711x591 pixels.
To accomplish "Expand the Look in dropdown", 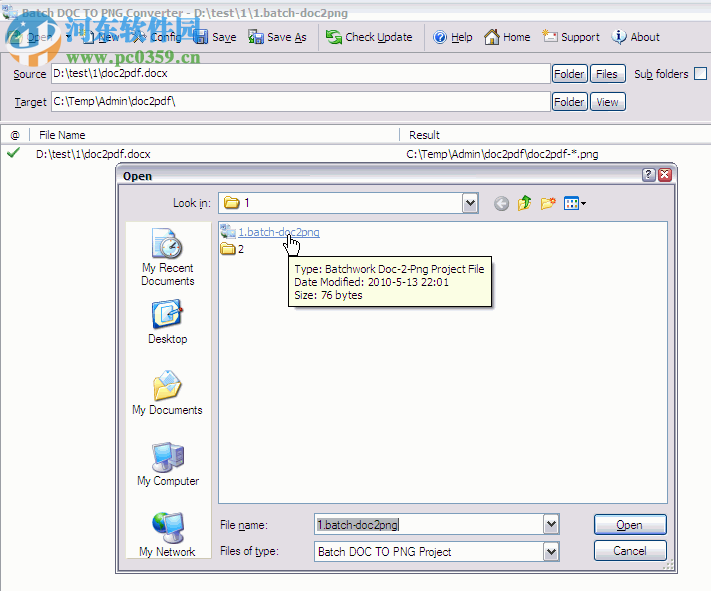I will [x=470, y=203].
